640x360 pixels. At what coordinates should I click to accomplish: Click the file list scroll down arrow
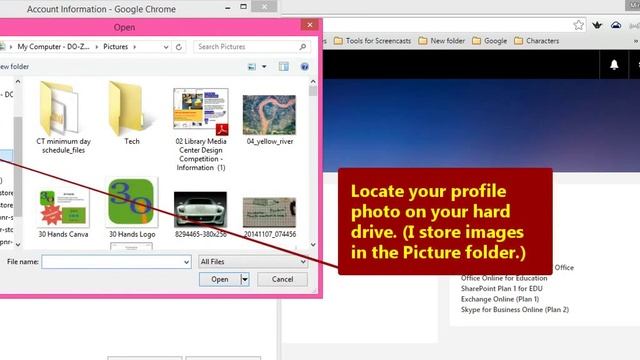[313, 244]
